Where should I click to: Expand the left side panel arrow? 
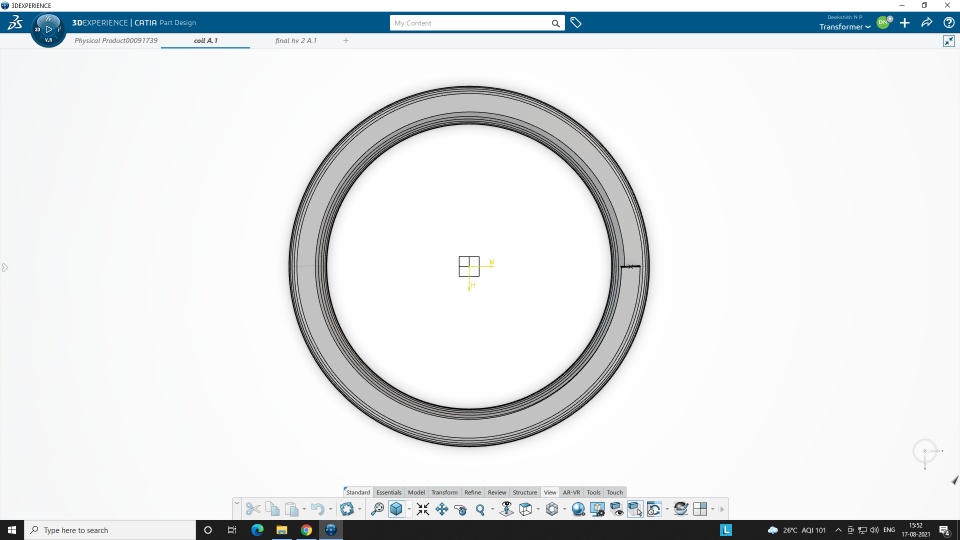pyautogui.click(x=4, y=268)
